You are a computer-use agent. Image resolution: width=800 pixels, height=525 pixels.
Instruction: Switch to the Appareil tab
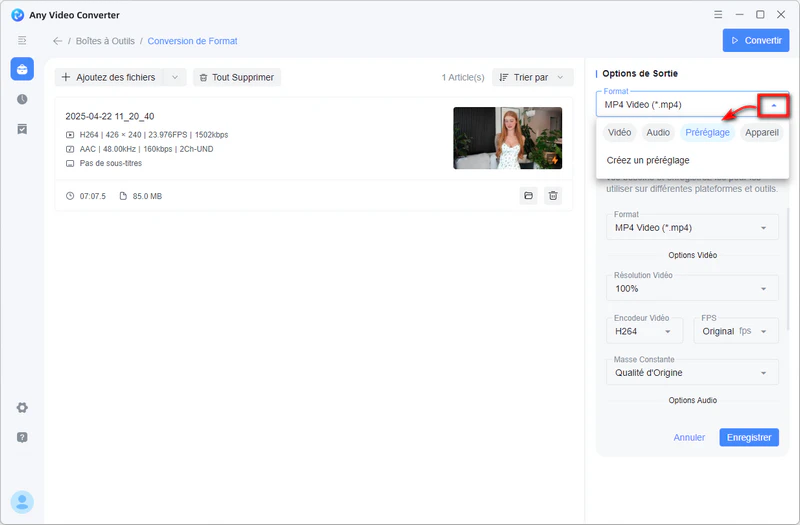[x=762, y=132]
